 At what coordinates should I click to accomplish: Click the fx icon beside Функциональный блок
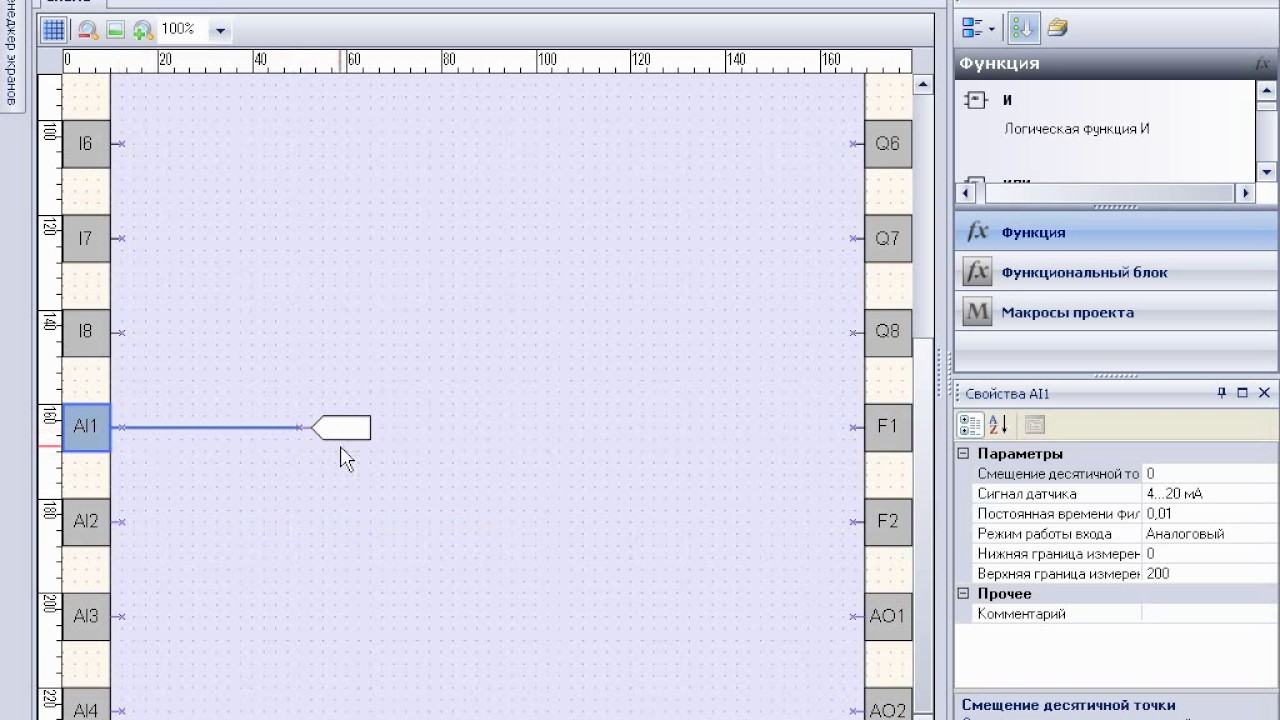977,272
